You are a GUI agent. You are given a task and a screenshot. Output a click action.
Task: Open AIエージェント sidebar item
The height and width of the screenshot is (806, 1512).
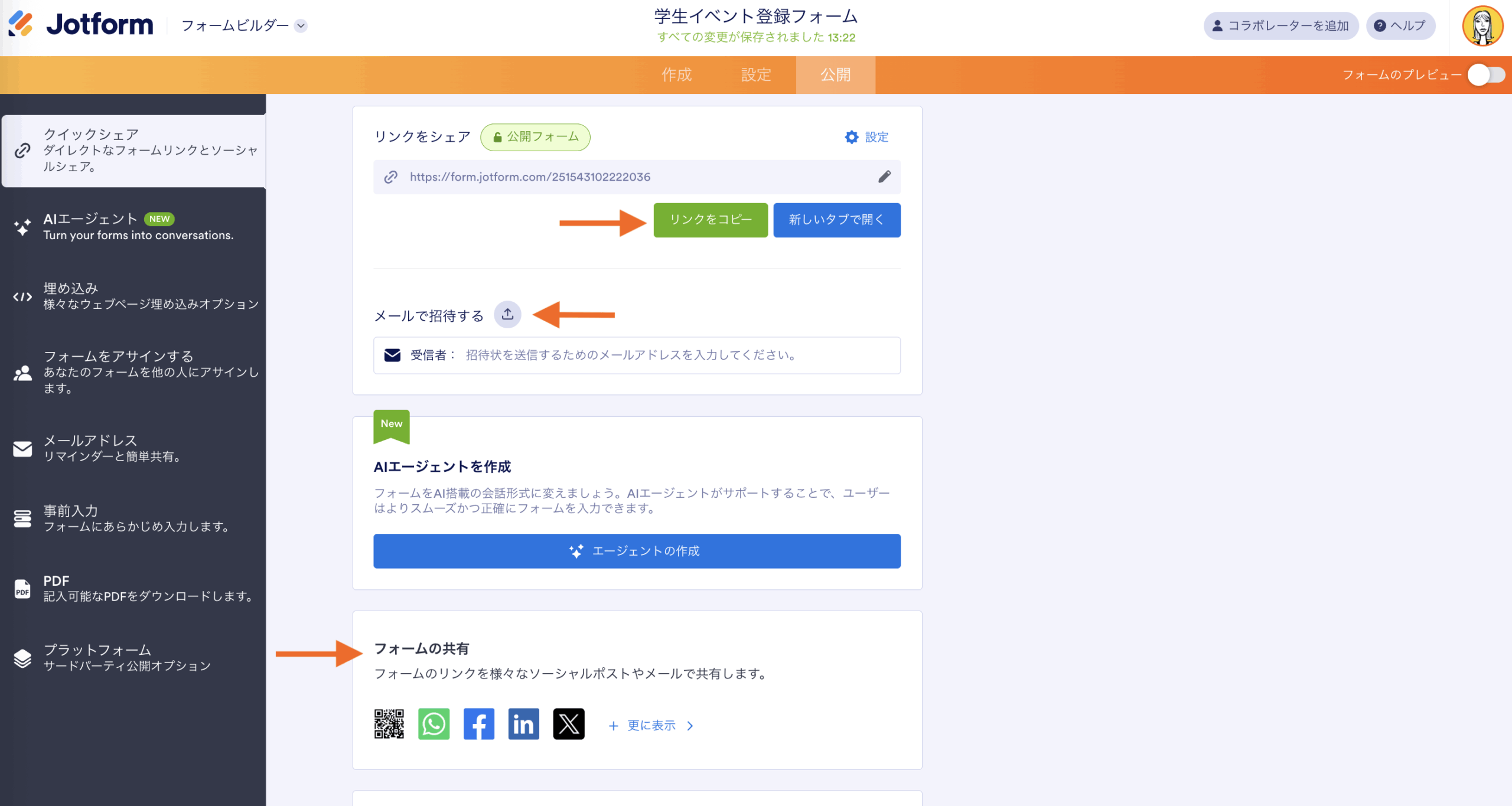click(x=134, y=227)
